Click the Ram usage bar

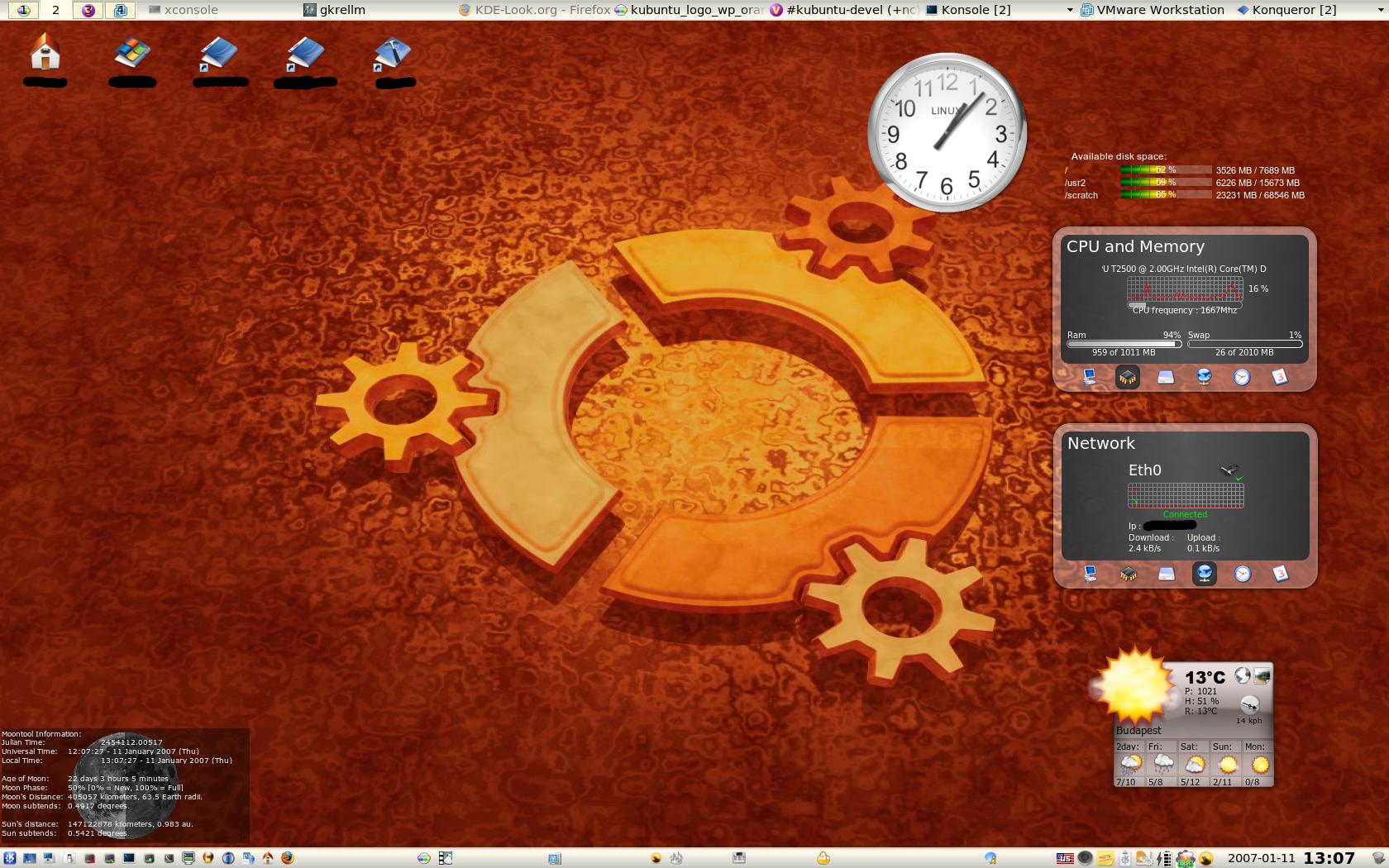point(1124,344)
